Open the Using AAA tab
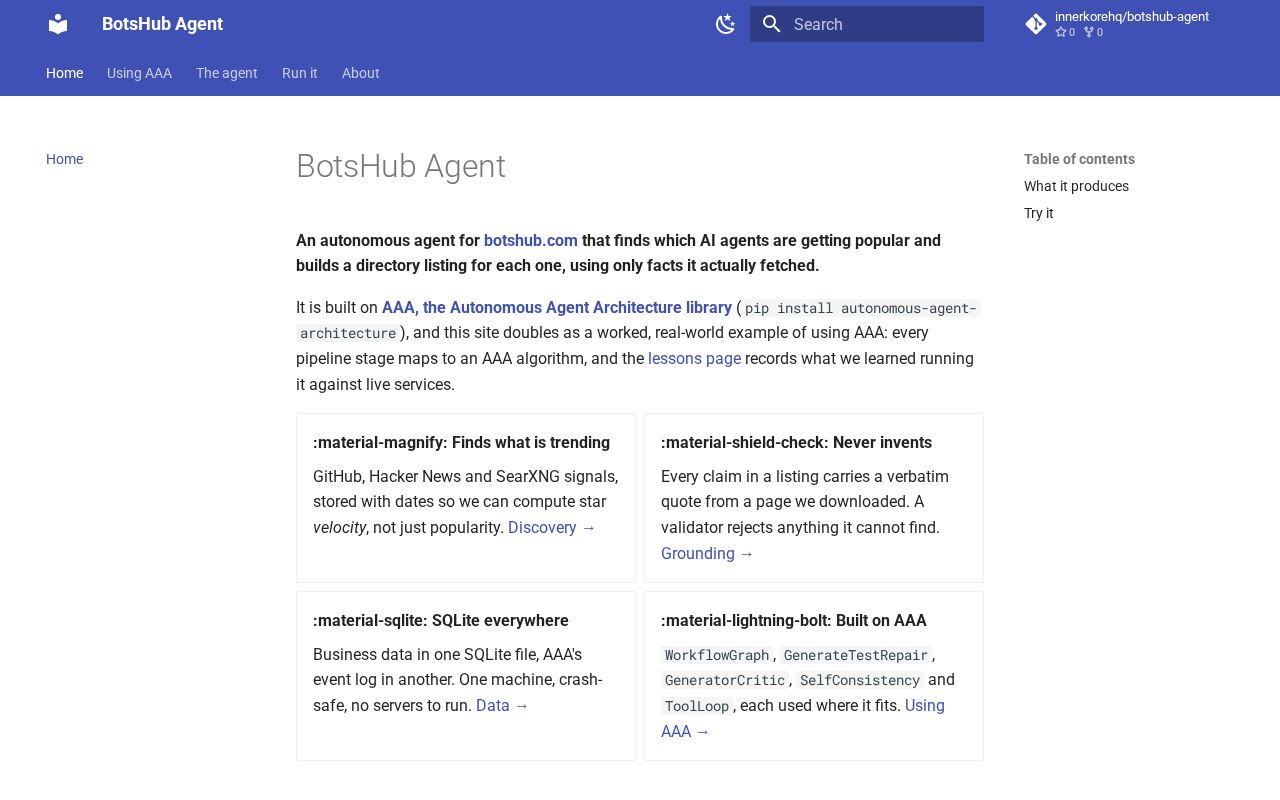Screen dimensions: 1280x800 pyautogui.click(x=139, y=73)
